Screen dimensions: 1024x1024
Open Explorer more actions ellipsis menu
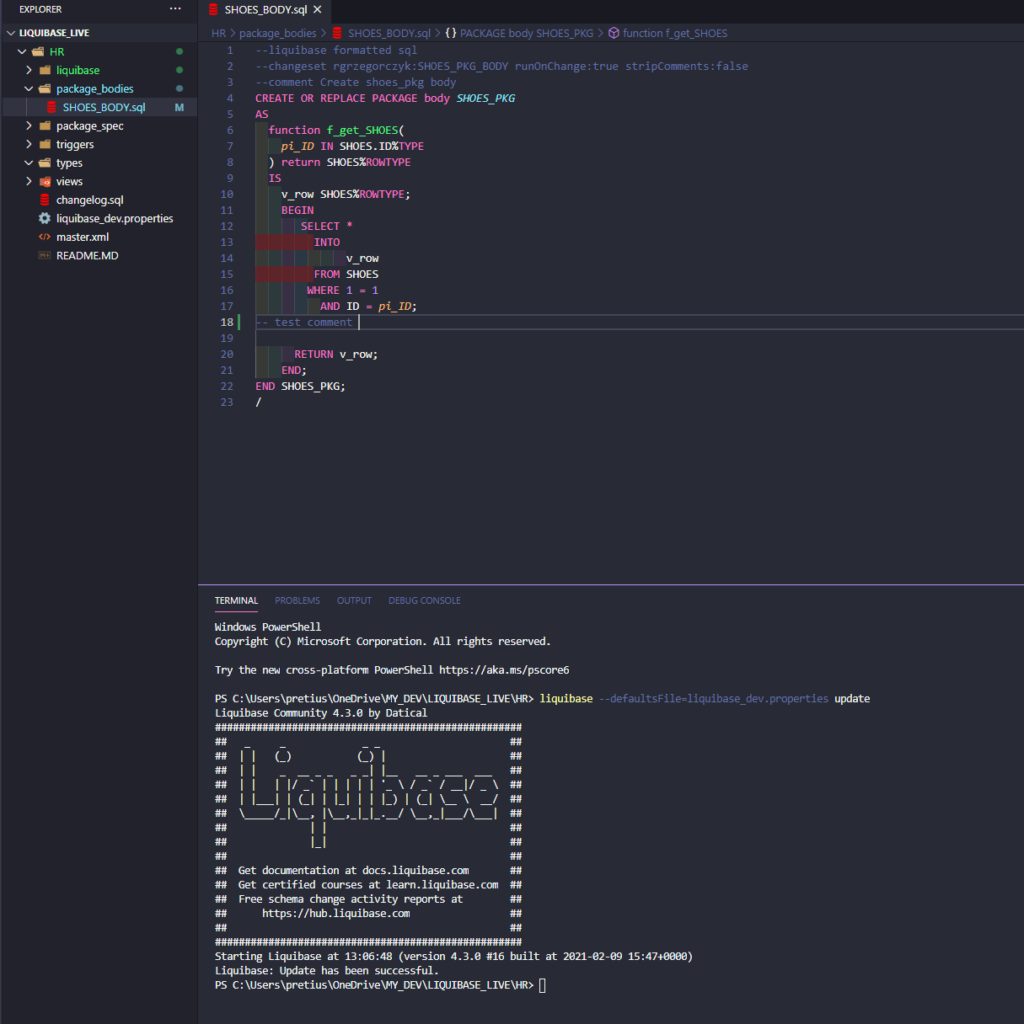point(175,9)
